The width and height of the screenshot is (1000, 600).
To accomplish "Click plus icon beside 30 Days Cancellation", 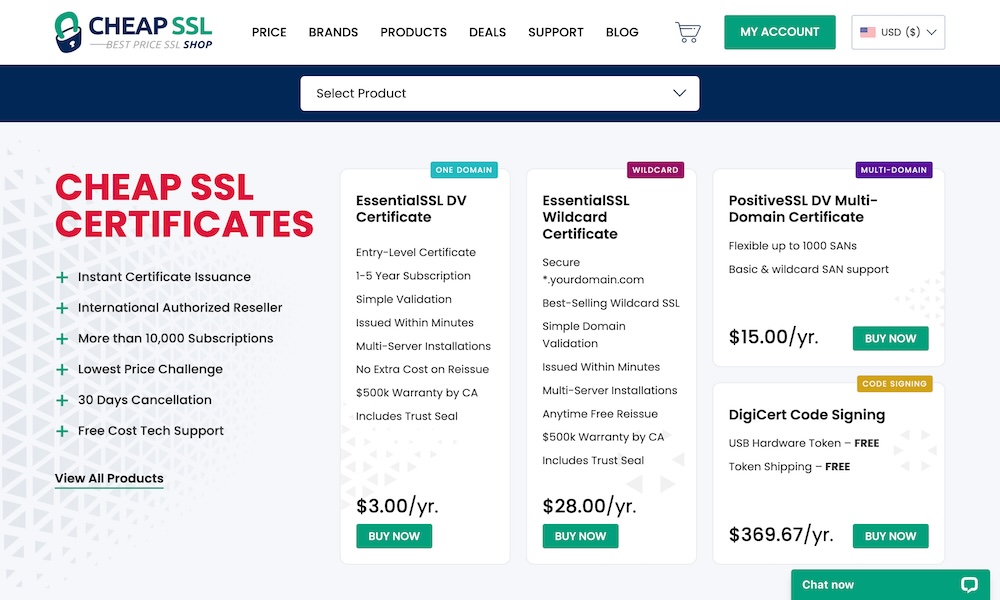I will point(62,400).
